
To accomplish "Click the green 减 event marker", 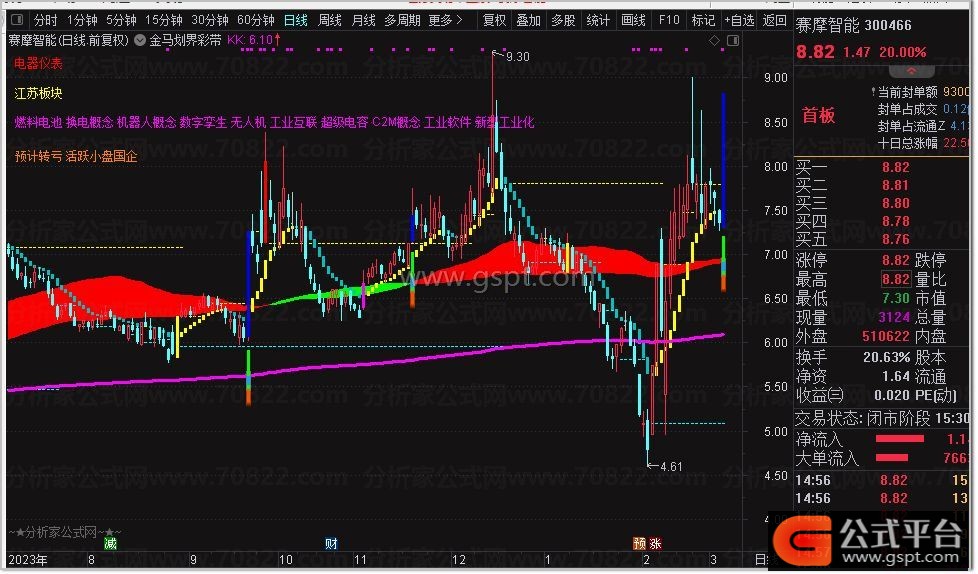I will [x=110, y=544].
